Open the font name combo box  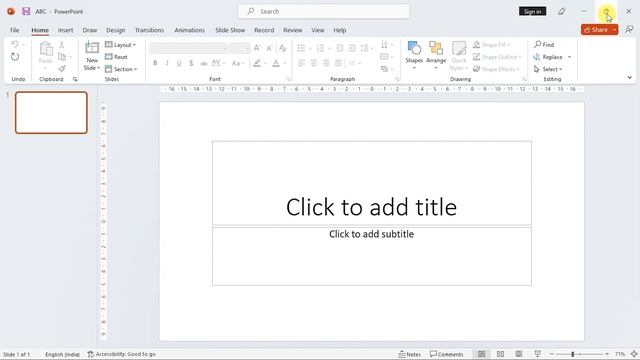189,48
